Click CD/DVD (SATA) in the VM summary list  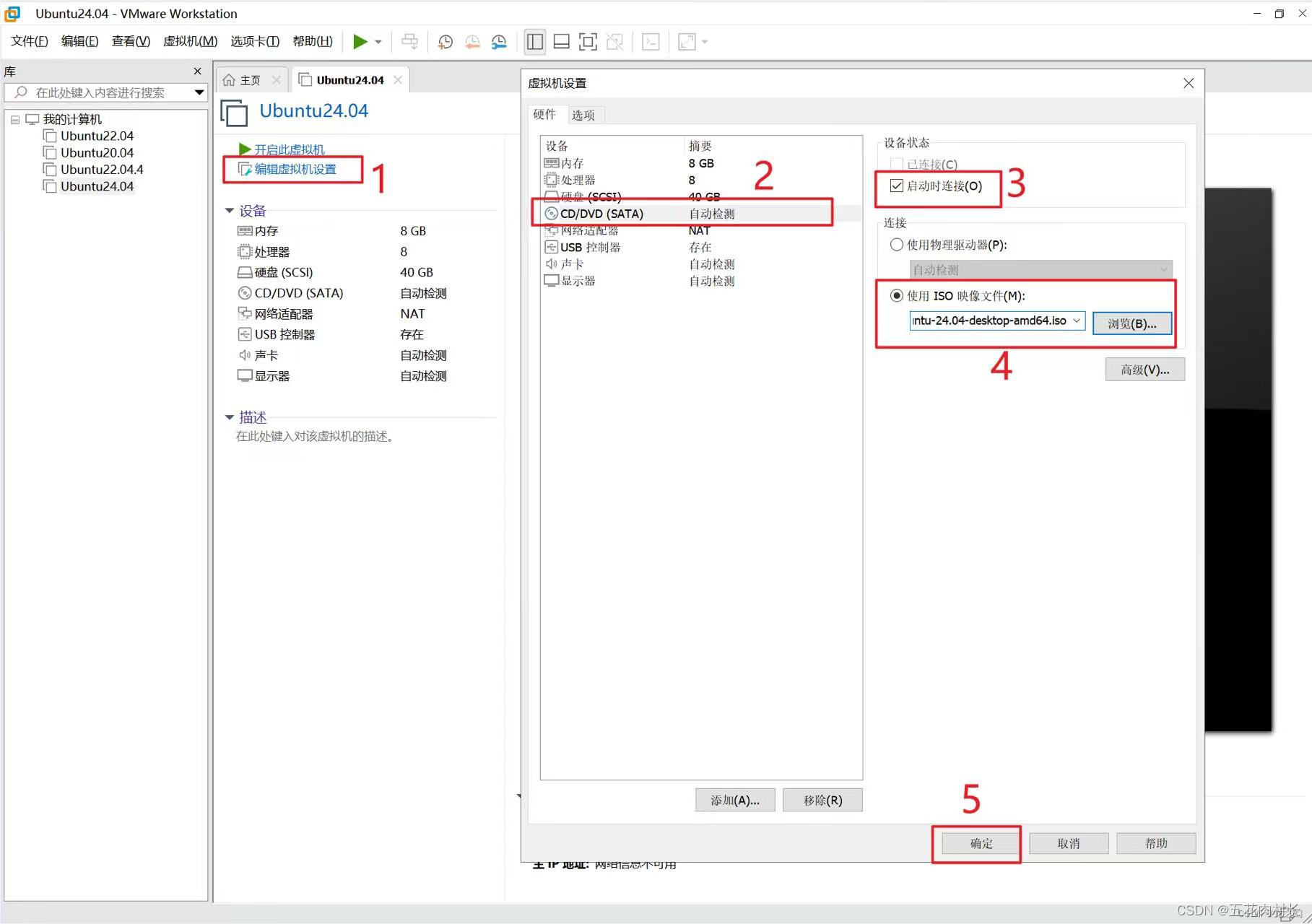(299, 293)
